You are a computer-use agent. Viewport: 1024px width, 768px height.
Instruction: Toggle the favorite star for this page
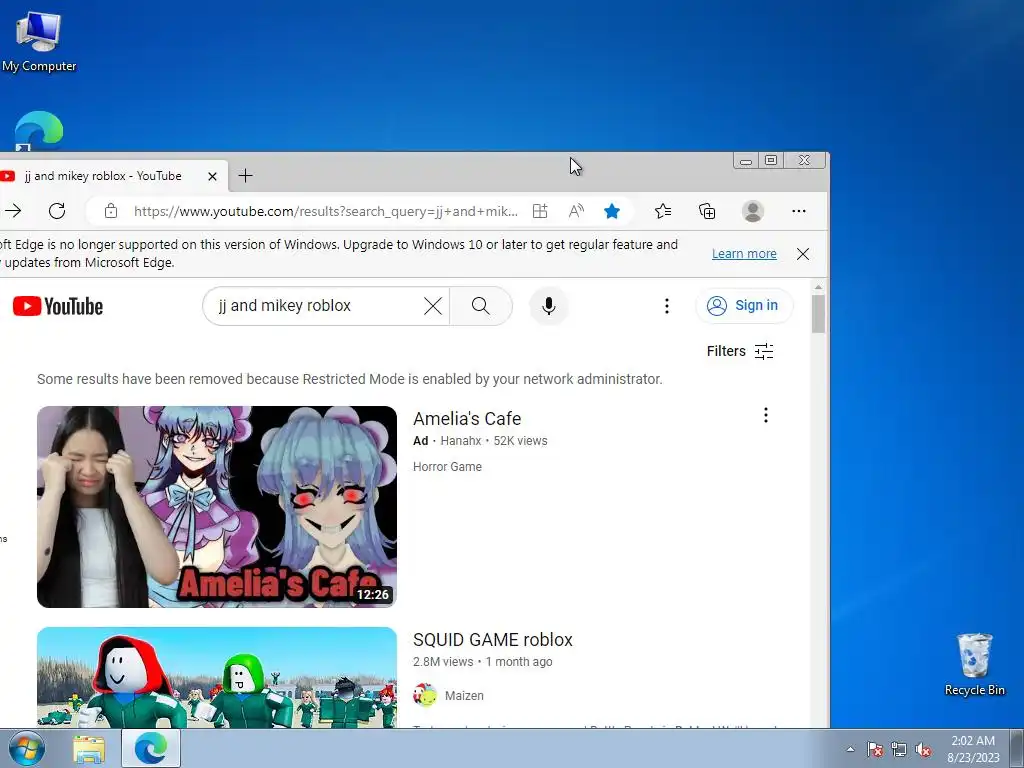pyautogui.click(x=612, y=211)
